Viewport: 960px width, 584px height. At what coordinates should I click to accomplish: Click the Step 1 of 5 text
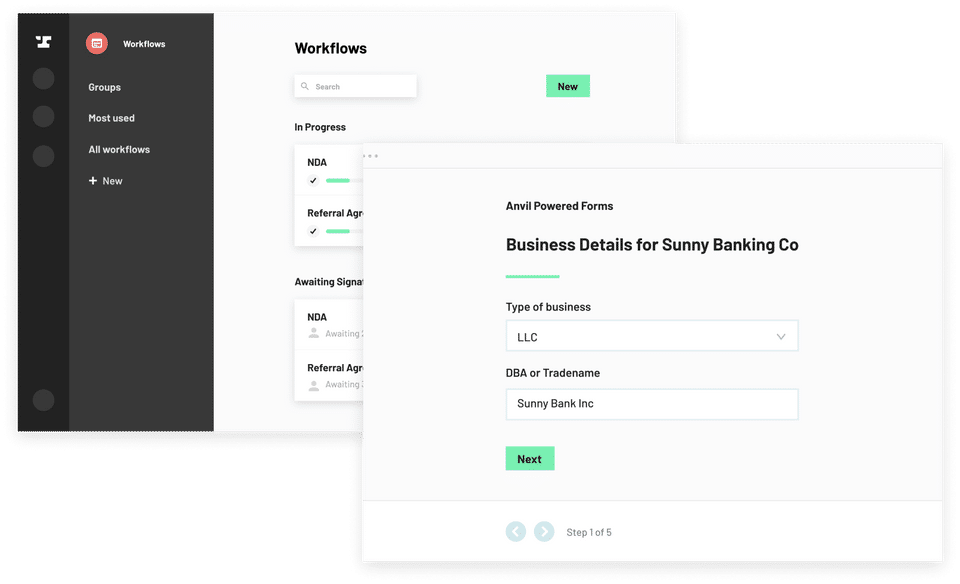pyautogui.click(x=588, y=533)
